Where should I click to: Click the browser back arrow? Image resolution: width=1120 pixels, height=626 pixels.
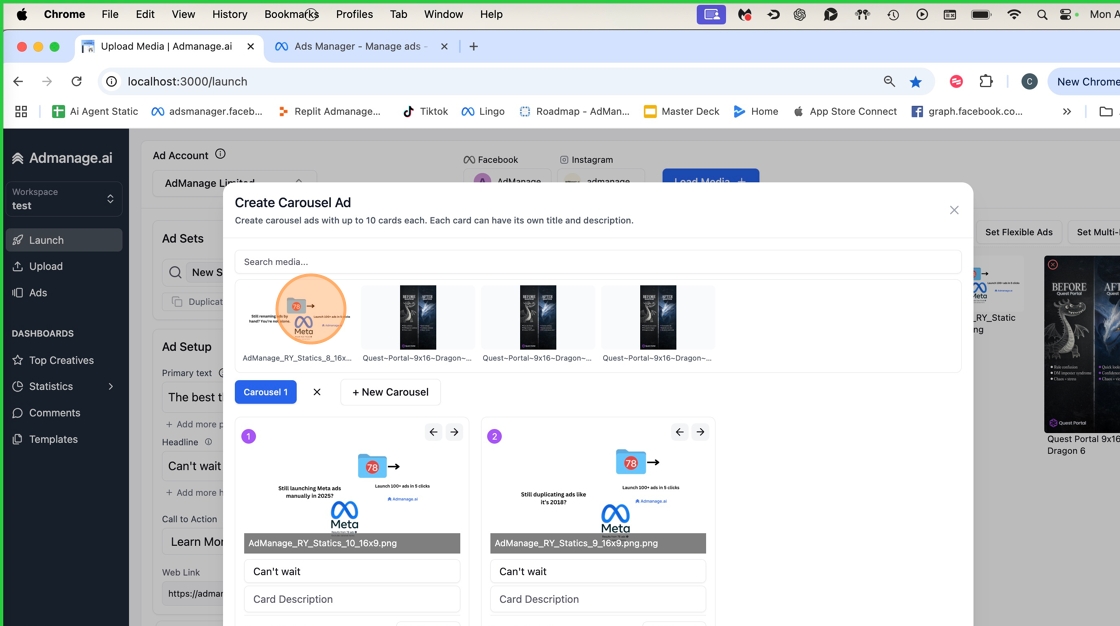click(19, 81)
